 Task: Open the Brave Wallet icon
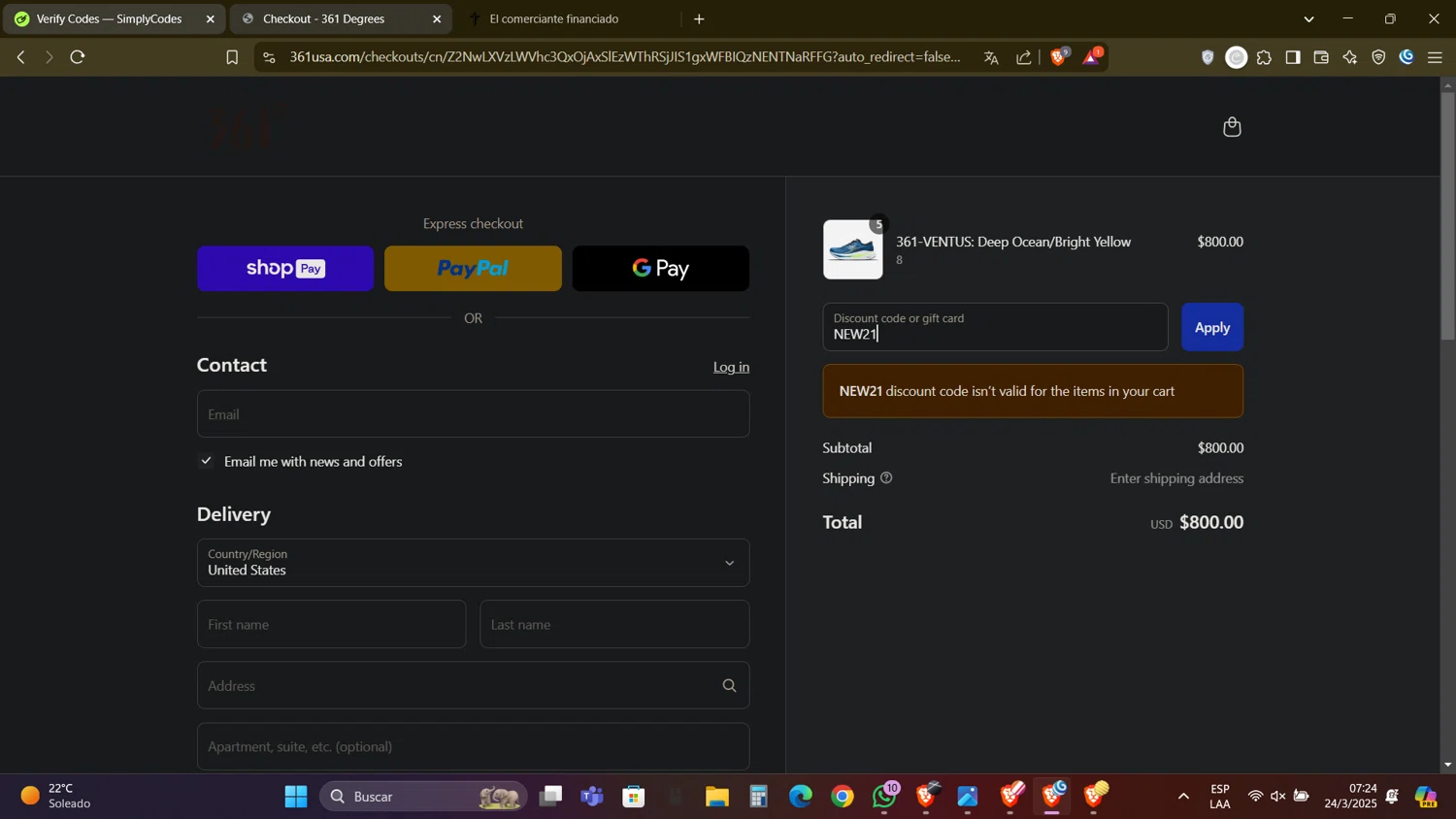pyautogui.click(x=1321, y=58)
